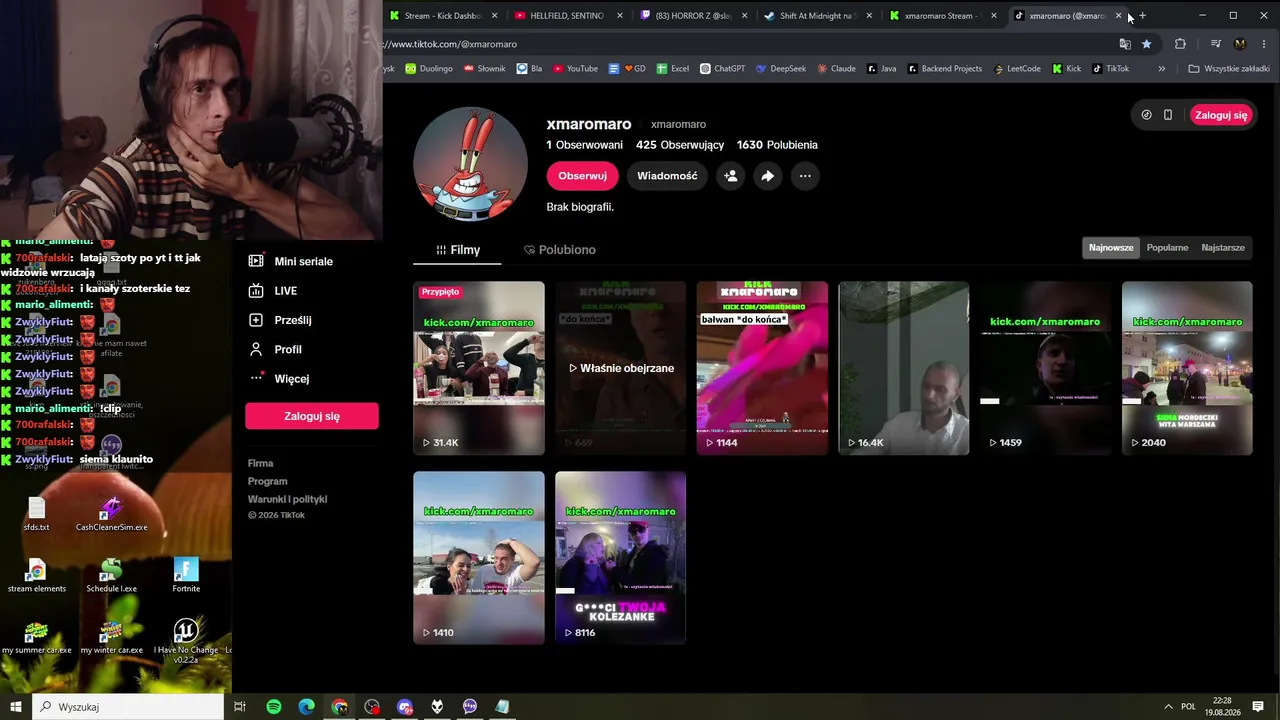Image resolution: width=1280 pixels, height=720 pixels.
Task: Open a new browser tab
Action: pos(1143,16)
